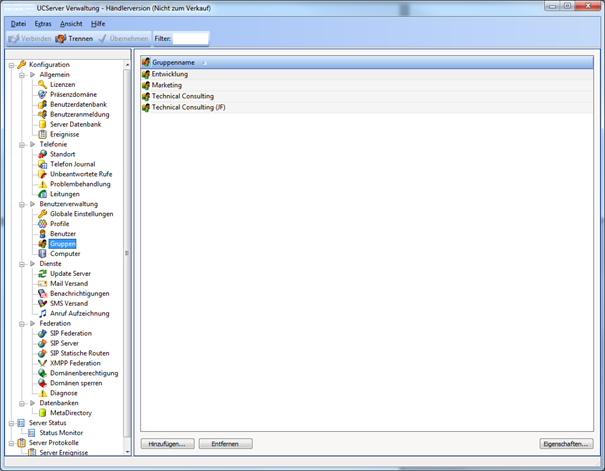Click the MetaDirectory database icon
The image size is (605, 471).
[x=42, y=413]
